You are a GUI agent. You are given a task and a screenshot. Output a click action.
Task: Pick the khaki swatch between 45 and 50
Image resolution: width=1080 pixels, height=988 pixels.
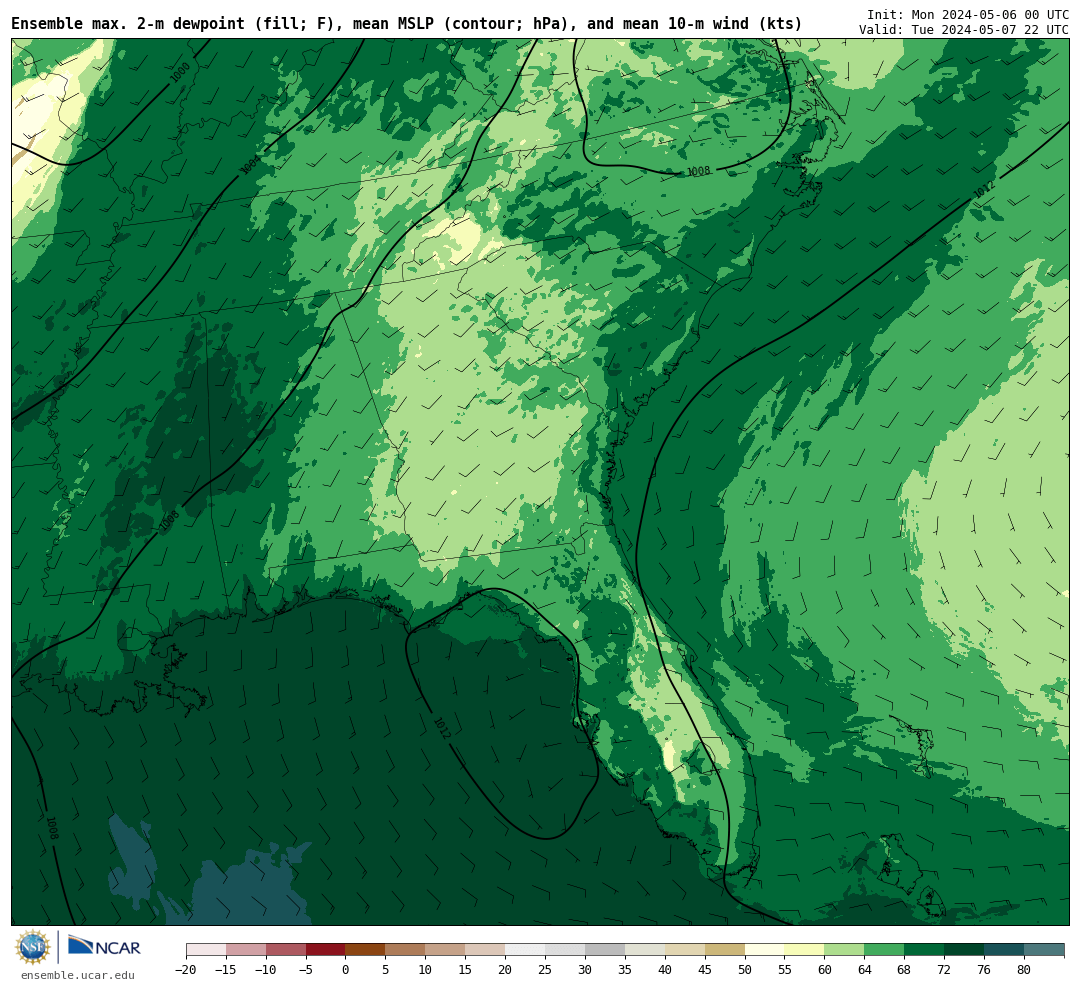[x=725, y=950]
